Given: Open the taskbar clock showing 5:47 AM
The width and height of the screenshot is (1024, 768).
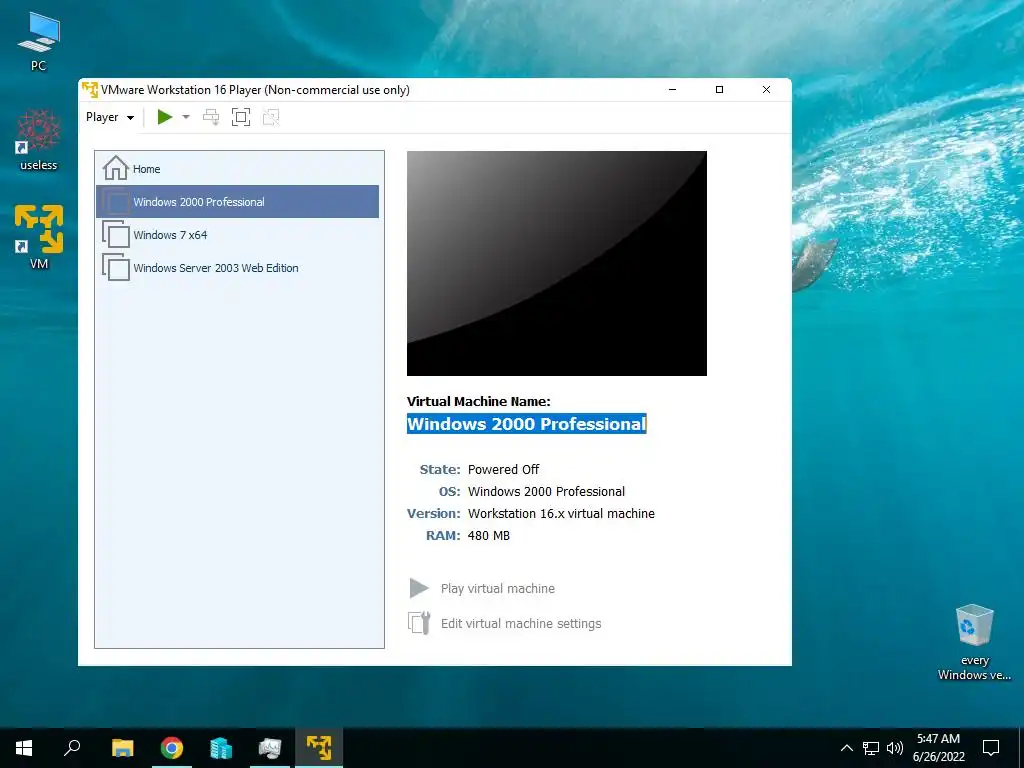Looking at the screenshot, I should point(938,748).
